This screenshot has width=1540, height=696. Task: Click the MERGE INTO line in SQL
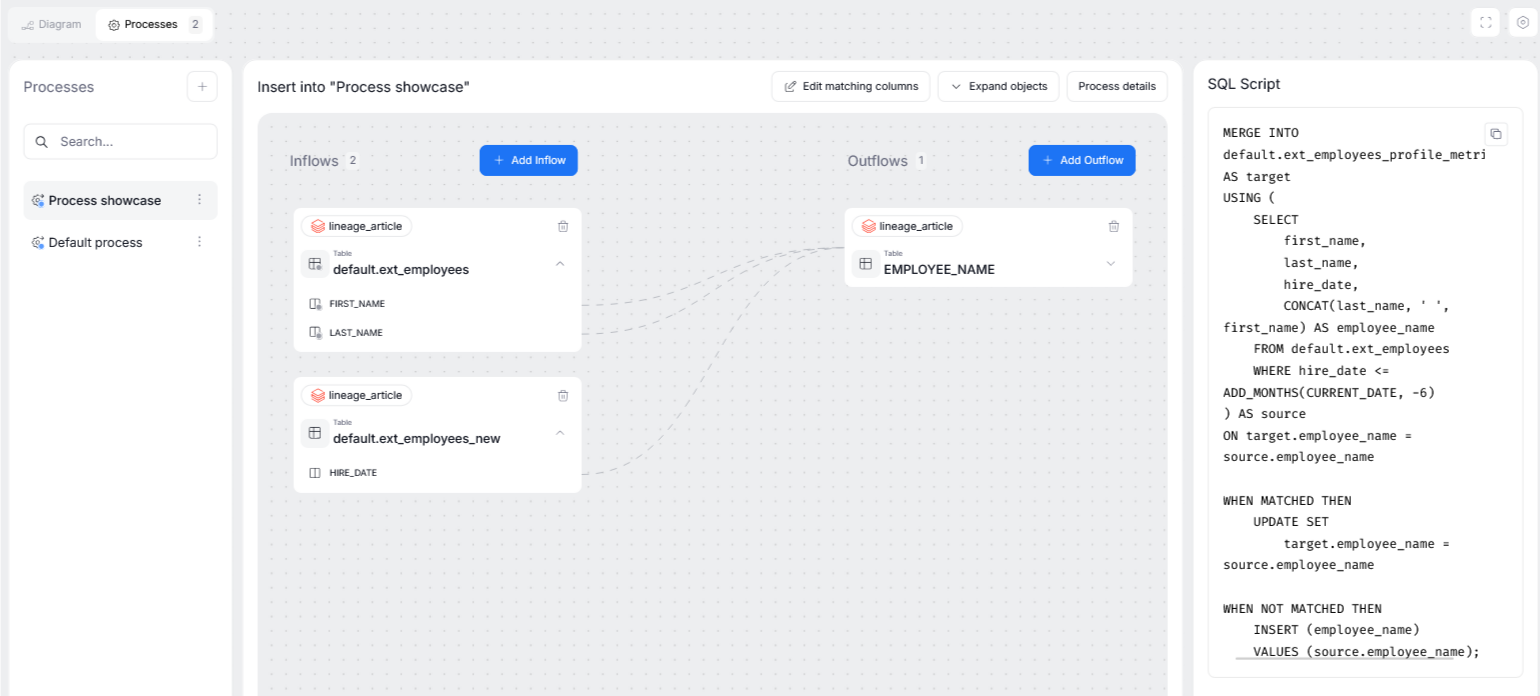[1261, 132]
